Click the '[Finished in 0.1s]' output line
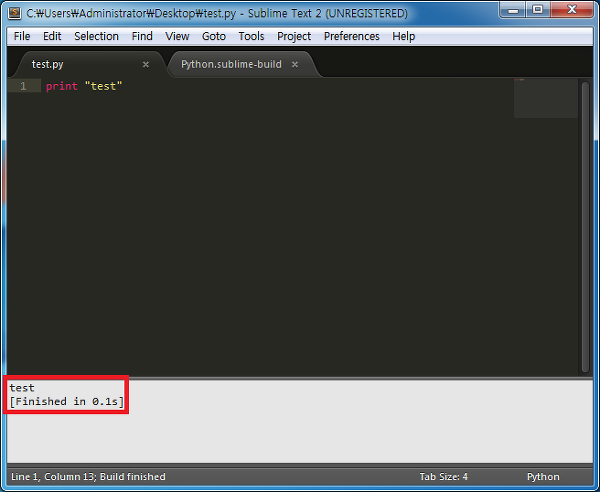Image resolution: width=600 pixels, height=492 pixels. tap(67, 402)
